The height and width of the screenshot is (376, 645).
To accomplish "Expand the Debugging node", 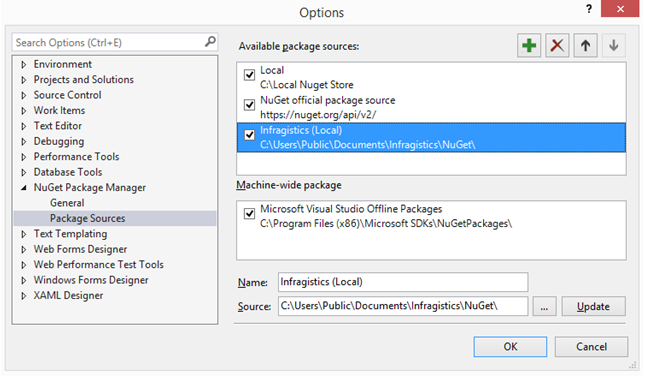I will [x=23, y=142].
